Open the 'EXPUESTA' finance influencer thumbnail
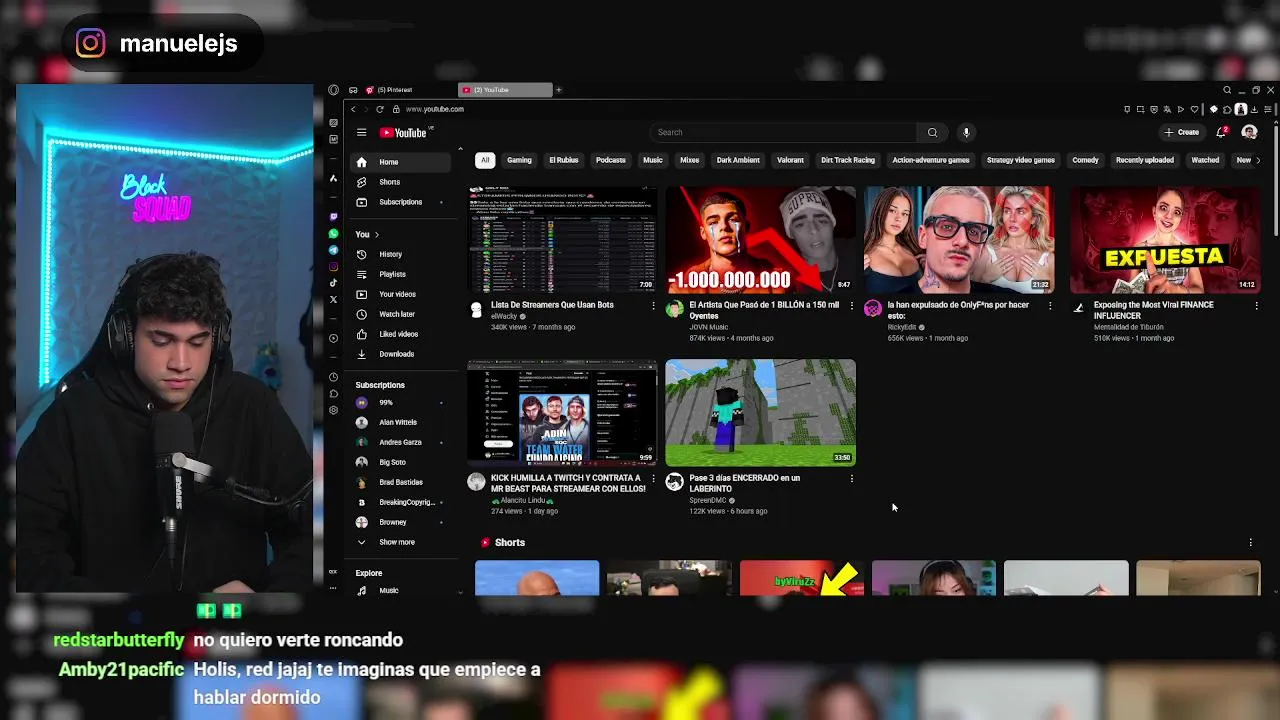The height and width of the screenshot is (720, 1280). pyautogui.click(x=1165, y=239)
